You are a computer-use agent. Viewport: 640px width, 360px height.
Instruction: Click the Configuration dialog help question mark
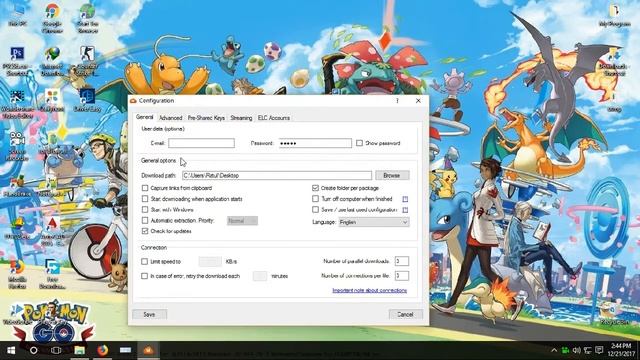pyautogui.click(x=397, y=100)
